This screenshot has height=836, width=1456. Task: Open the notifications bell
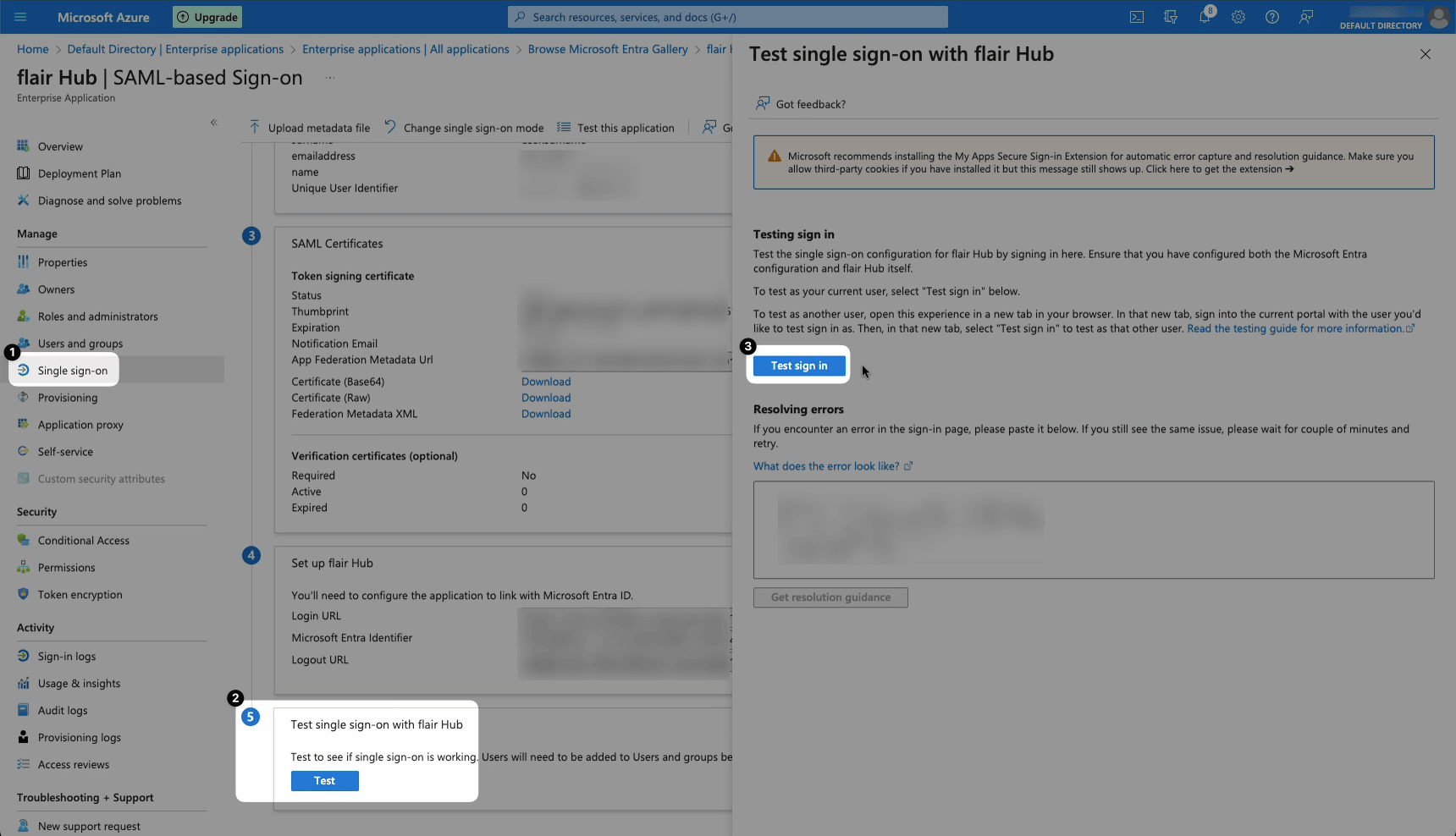1205,17
